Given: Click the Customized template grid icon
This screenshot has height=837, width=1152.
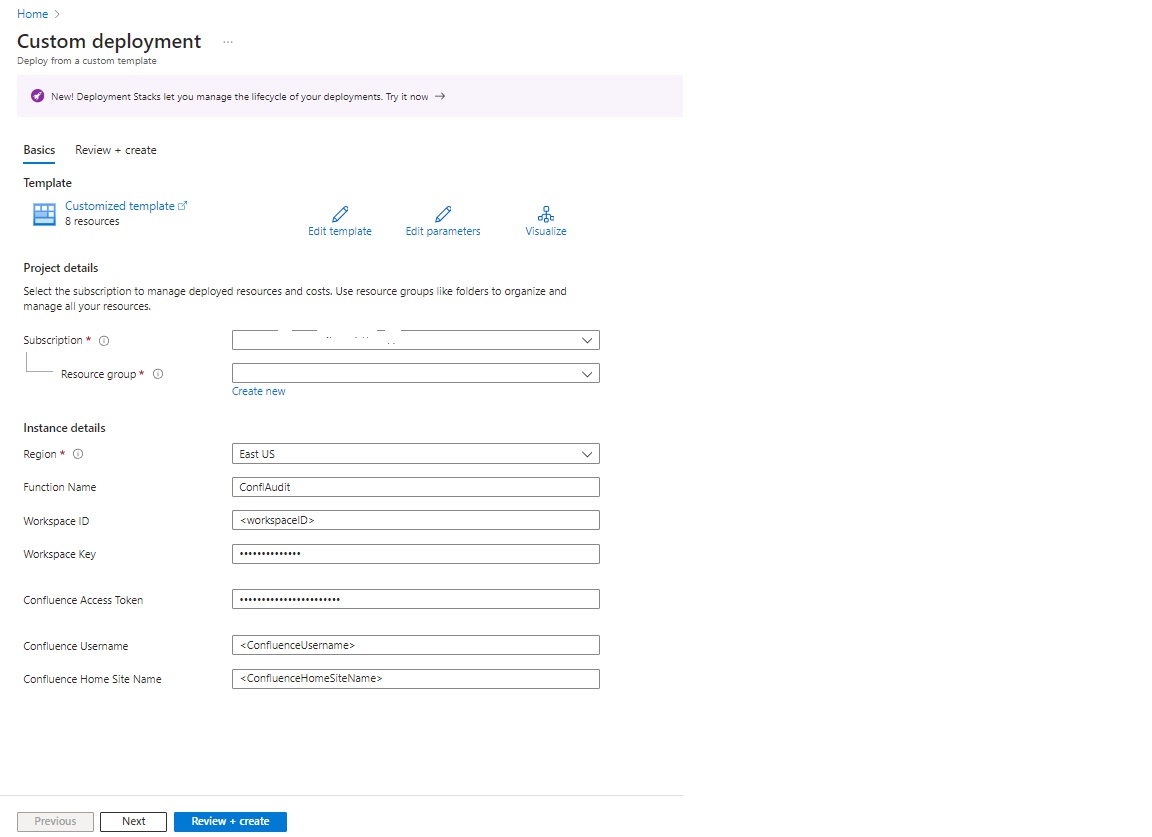Looking at the screenshot, I should pos(44,214).
